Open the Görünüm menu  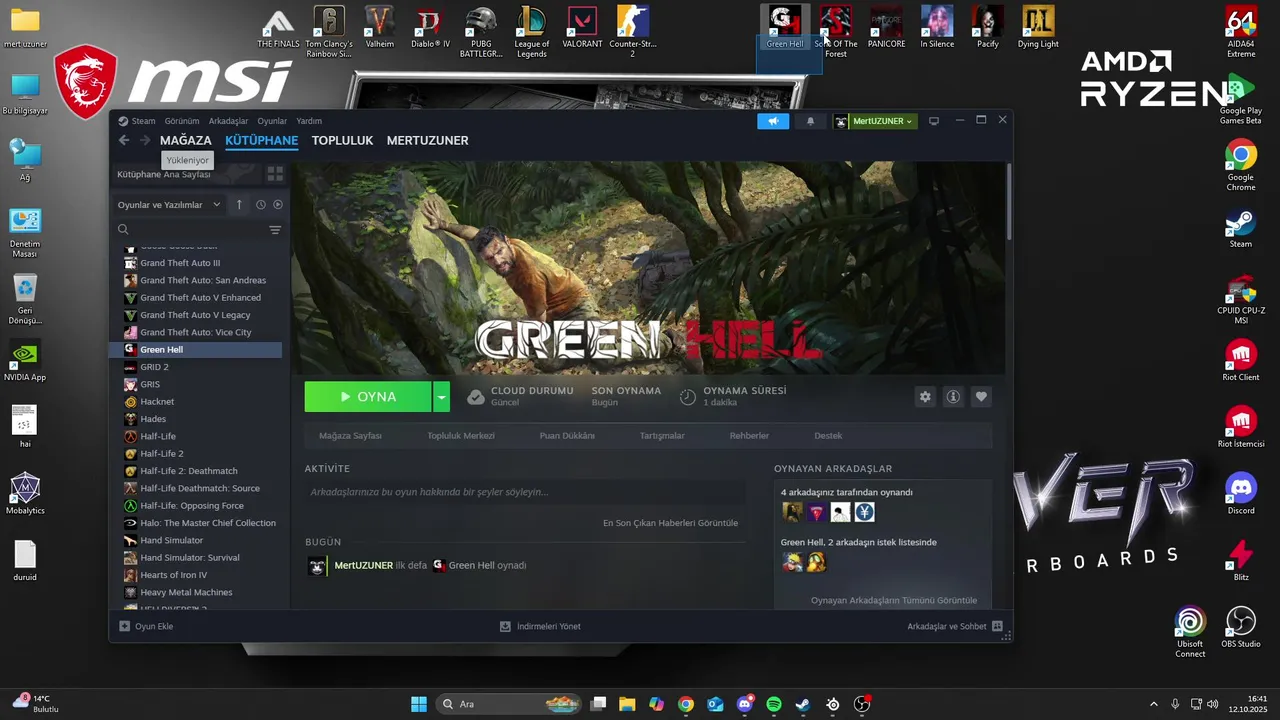182,121
